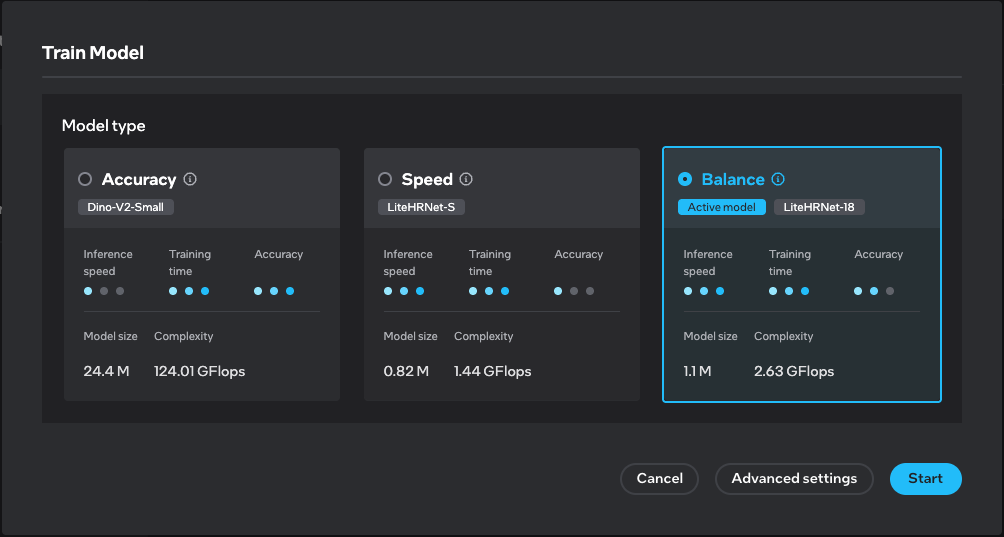Choose the Speed model radio button

385,179
